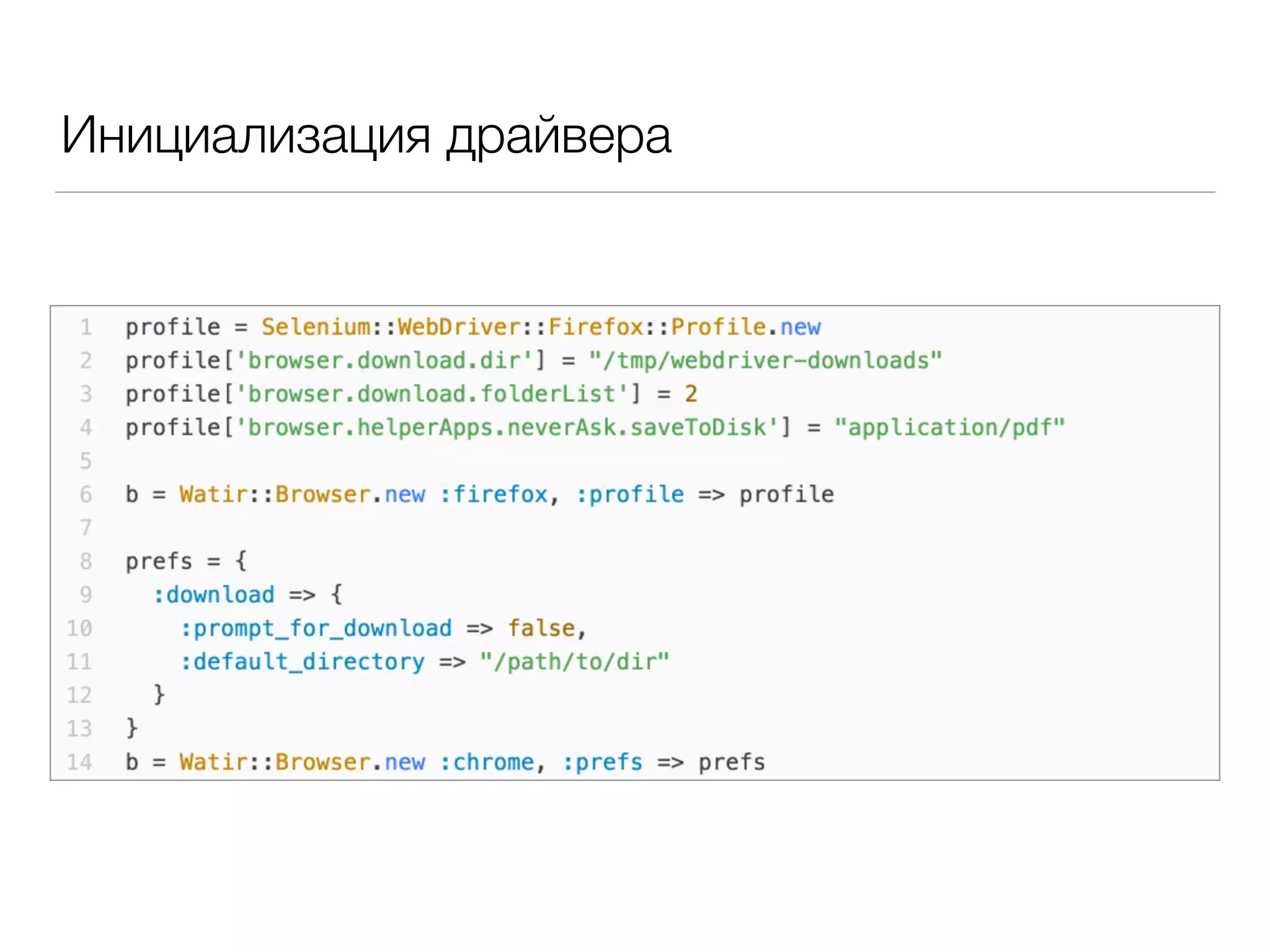Click 'Watir::Browser' on line 14
Image resolution: width=1270 pixels, height=952 pixels.
click(275, 762)
